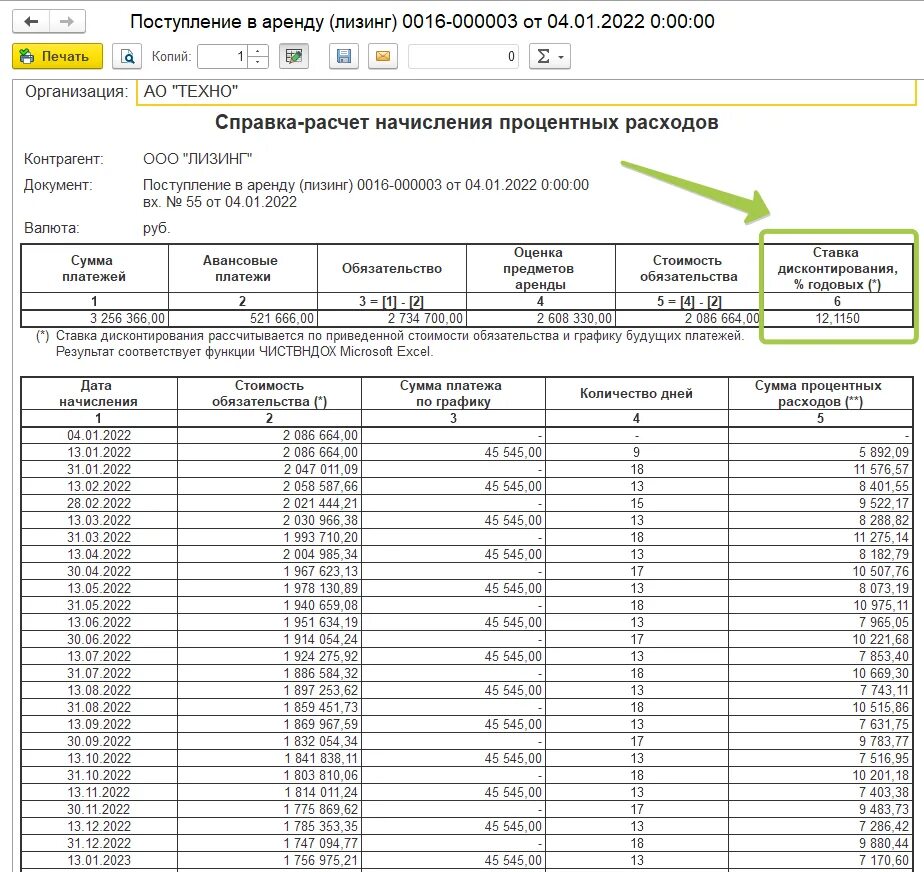Select liability value 1 967 623,13
The height and width of the screenshot is (872, 924).
click(269, 572)
